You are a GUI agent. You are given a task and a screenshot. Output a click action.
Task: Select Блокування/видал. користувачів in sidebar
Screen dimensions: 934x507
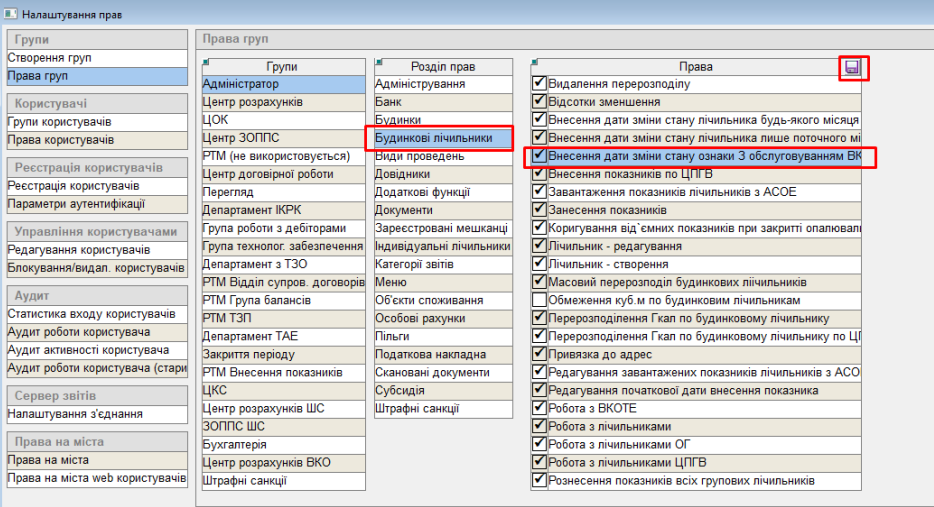[96, 268]
